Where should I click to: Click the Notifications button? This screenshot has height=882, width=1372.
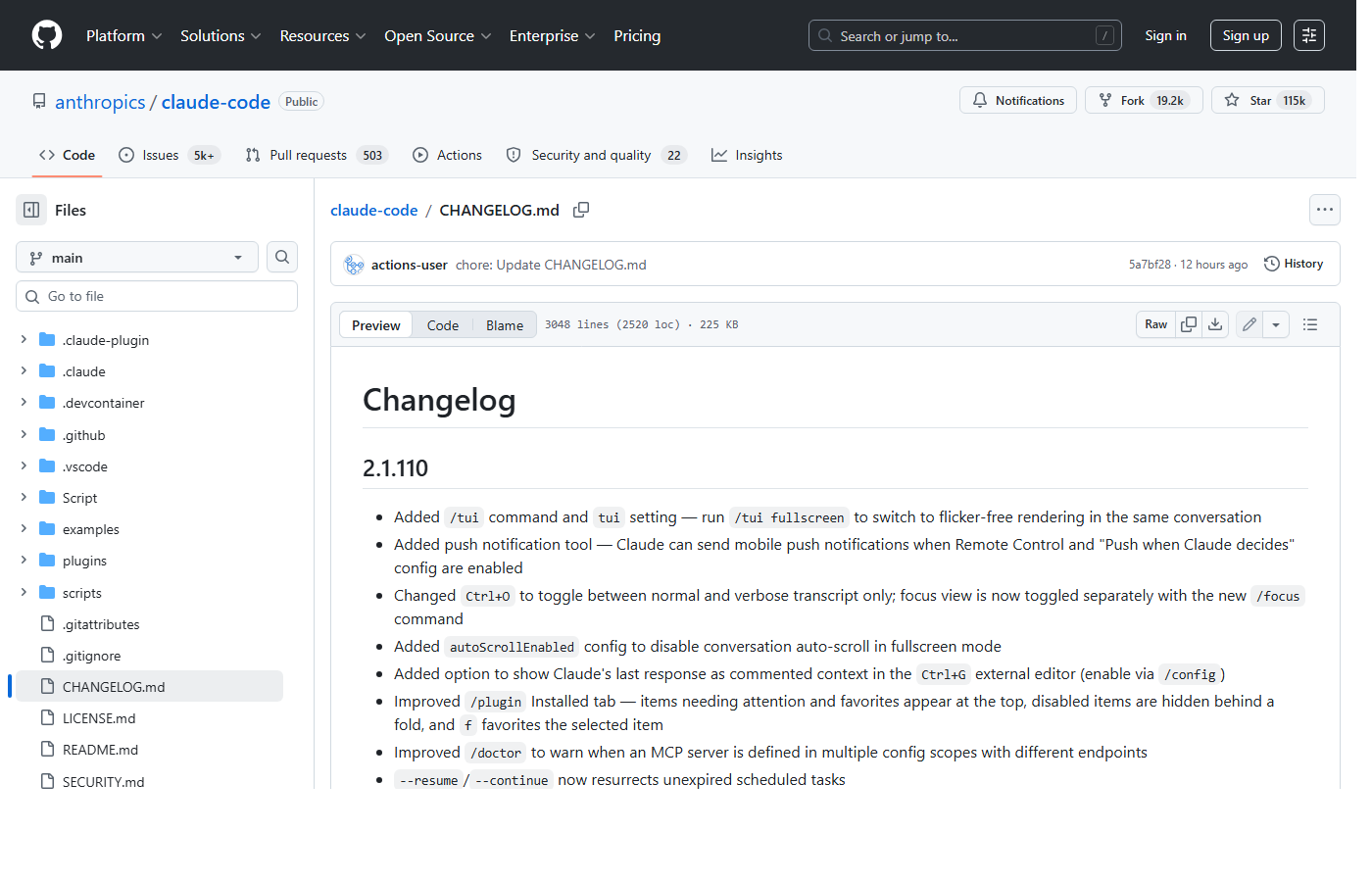coord(1018,100)
